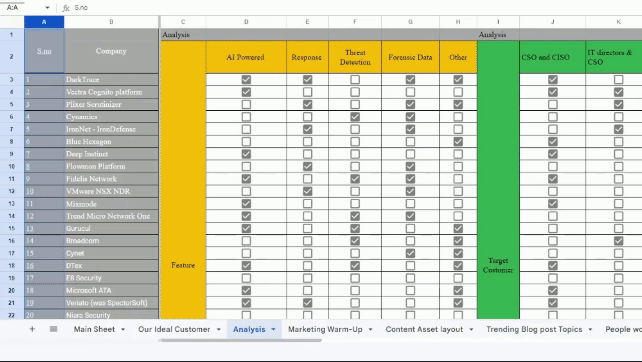
Task: Select the AI Powered header cell
Action: point(246,57)
